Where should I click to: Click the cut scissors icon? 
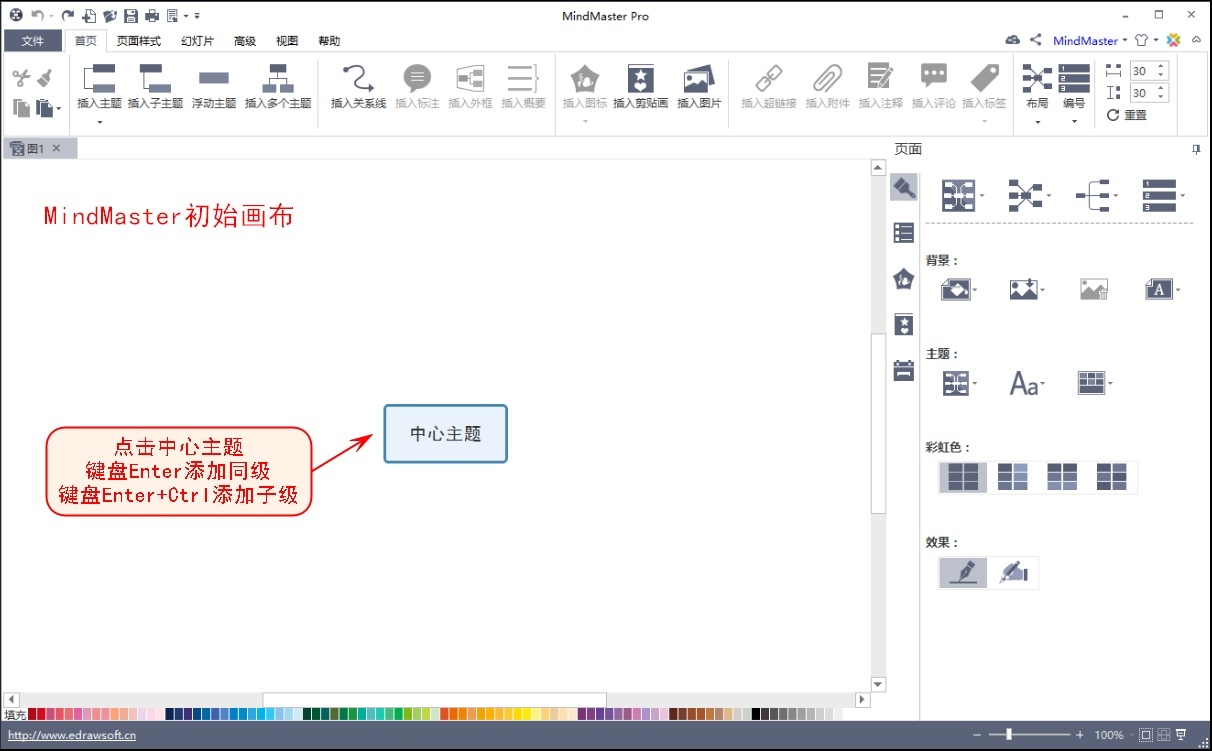coord(21,78)
